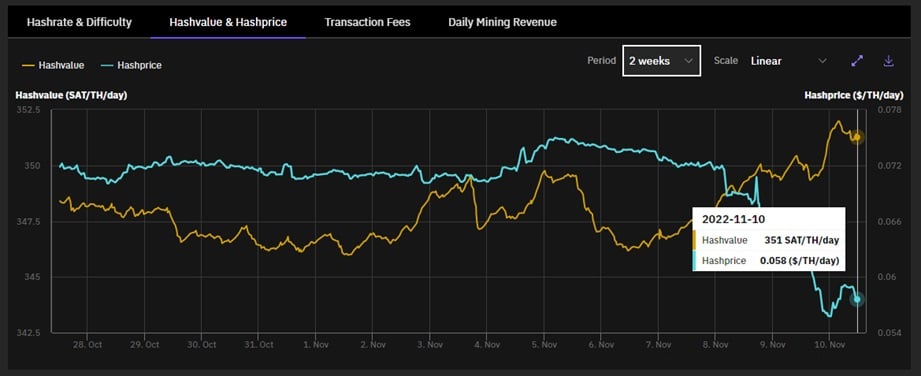Click the 8. Nov axis label
The image size is (921, 376).
[x=714, y=344]
